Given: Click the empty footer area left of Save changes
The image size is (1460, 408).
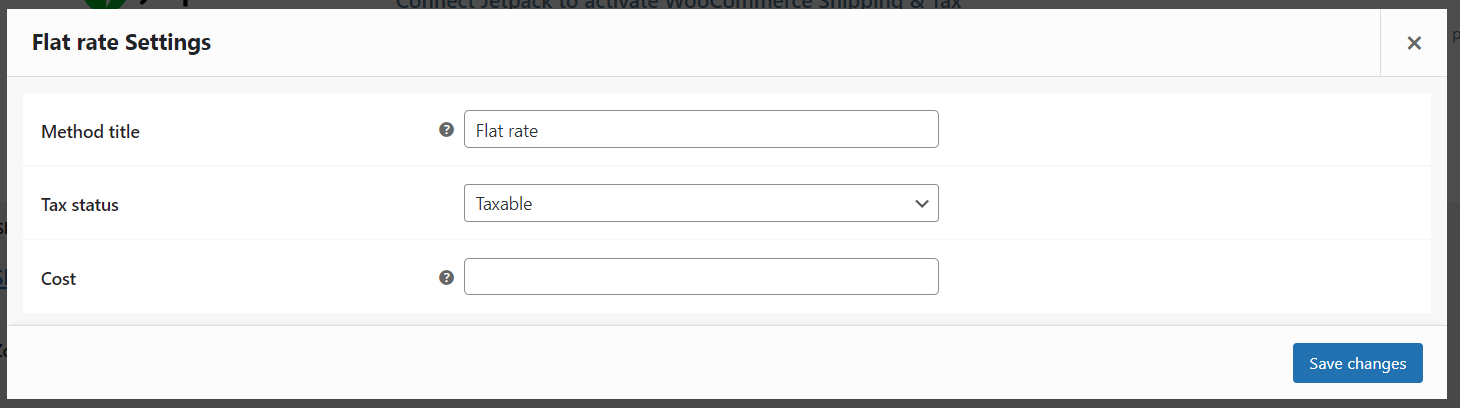Looking at the screenshot, I should click(x=650, y=364).
